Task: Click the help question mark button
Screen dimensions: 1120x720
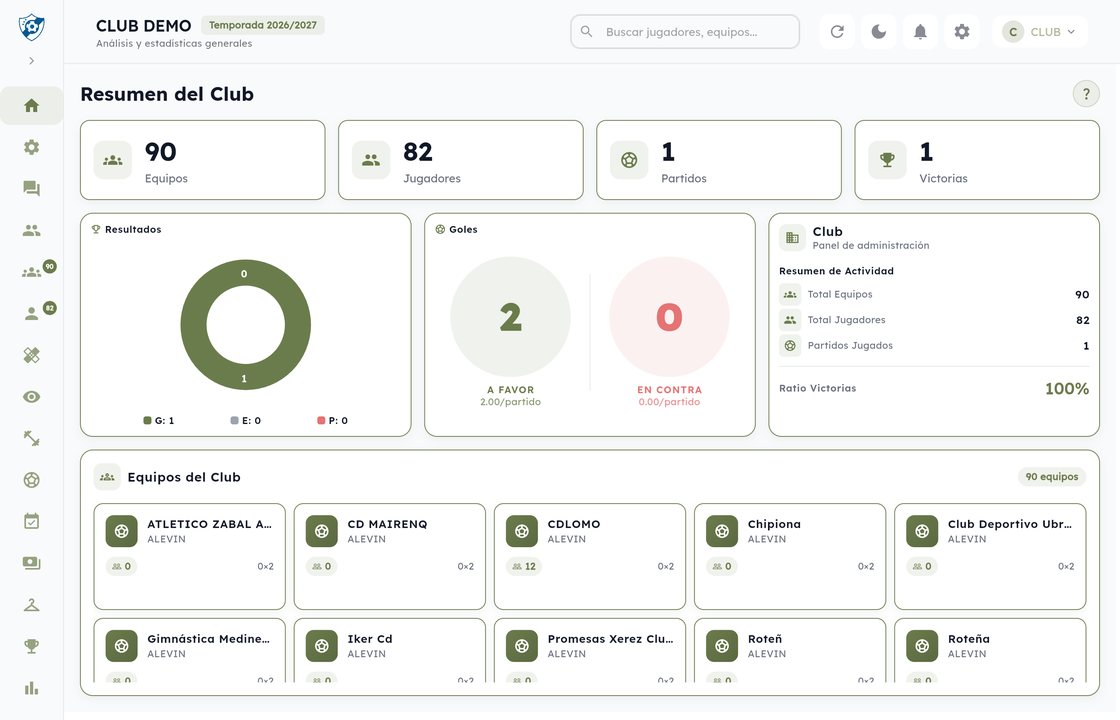Action: (x=1086, y=94)
